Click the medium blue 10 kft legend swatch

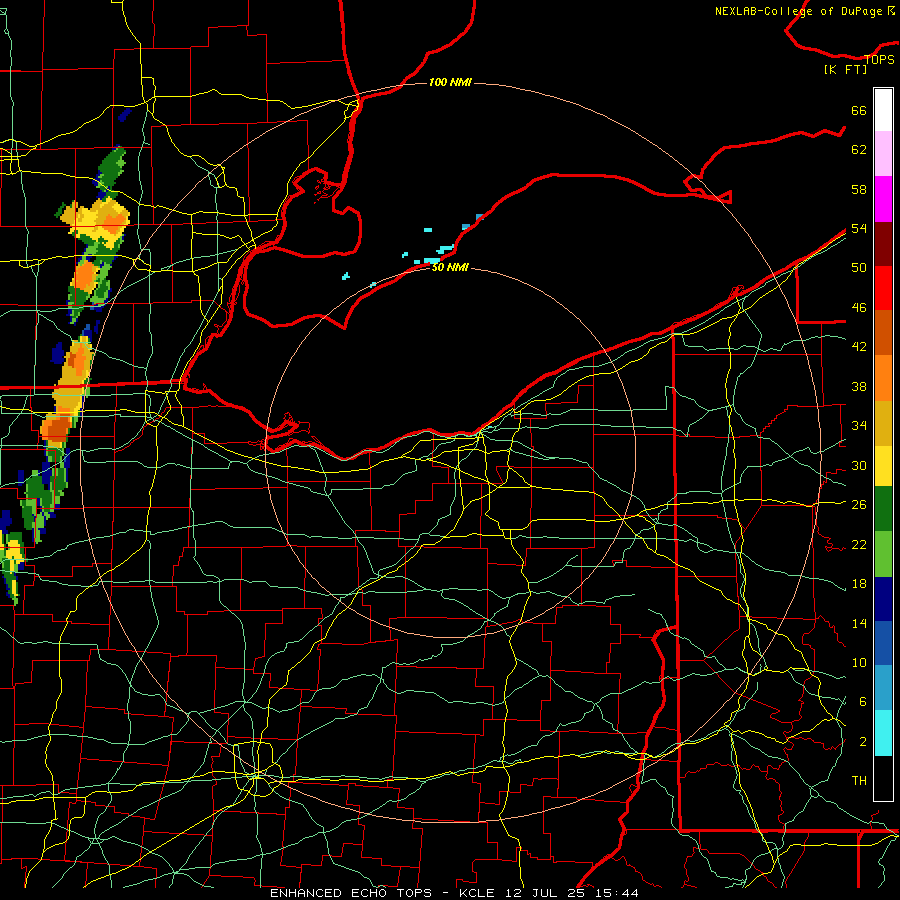tap(883, 643)
